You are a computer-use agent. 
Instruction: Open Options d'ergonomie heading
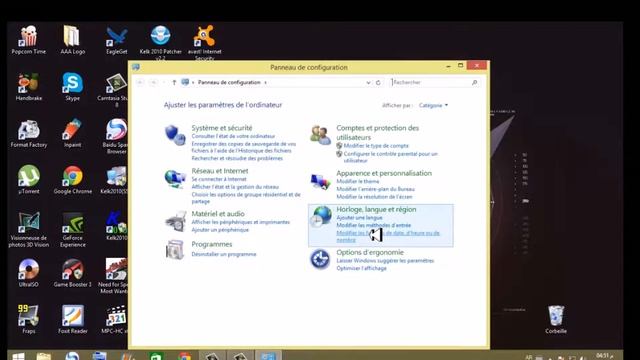click(x=370, y=252)
